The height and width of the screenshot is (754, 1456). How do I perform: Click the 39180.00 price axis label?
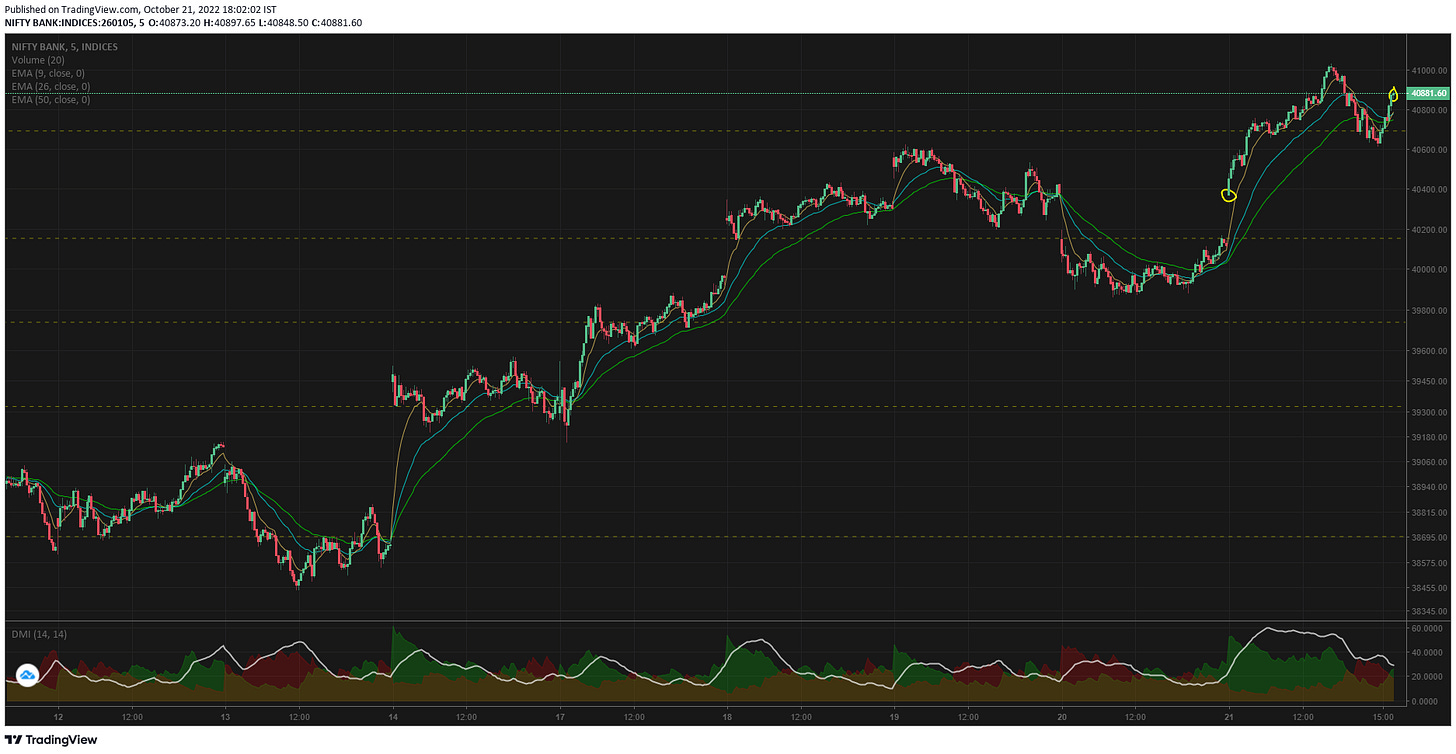(1430, 438)
